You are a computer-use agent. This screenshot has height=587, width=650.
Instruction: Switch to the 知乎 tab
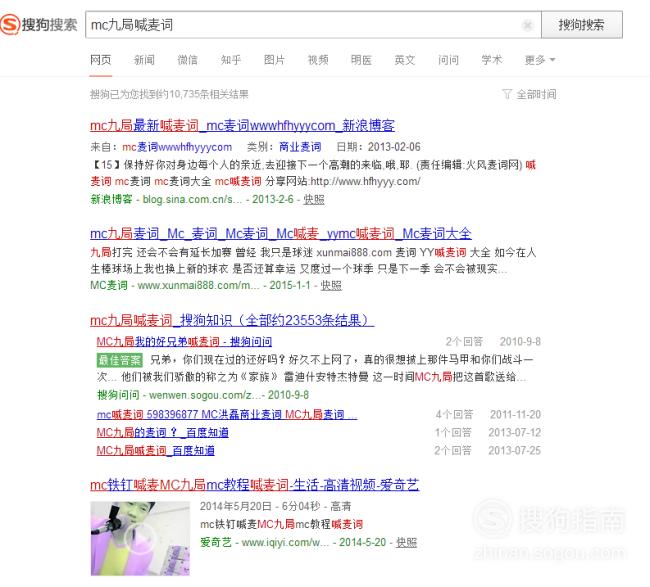(231, 60)
